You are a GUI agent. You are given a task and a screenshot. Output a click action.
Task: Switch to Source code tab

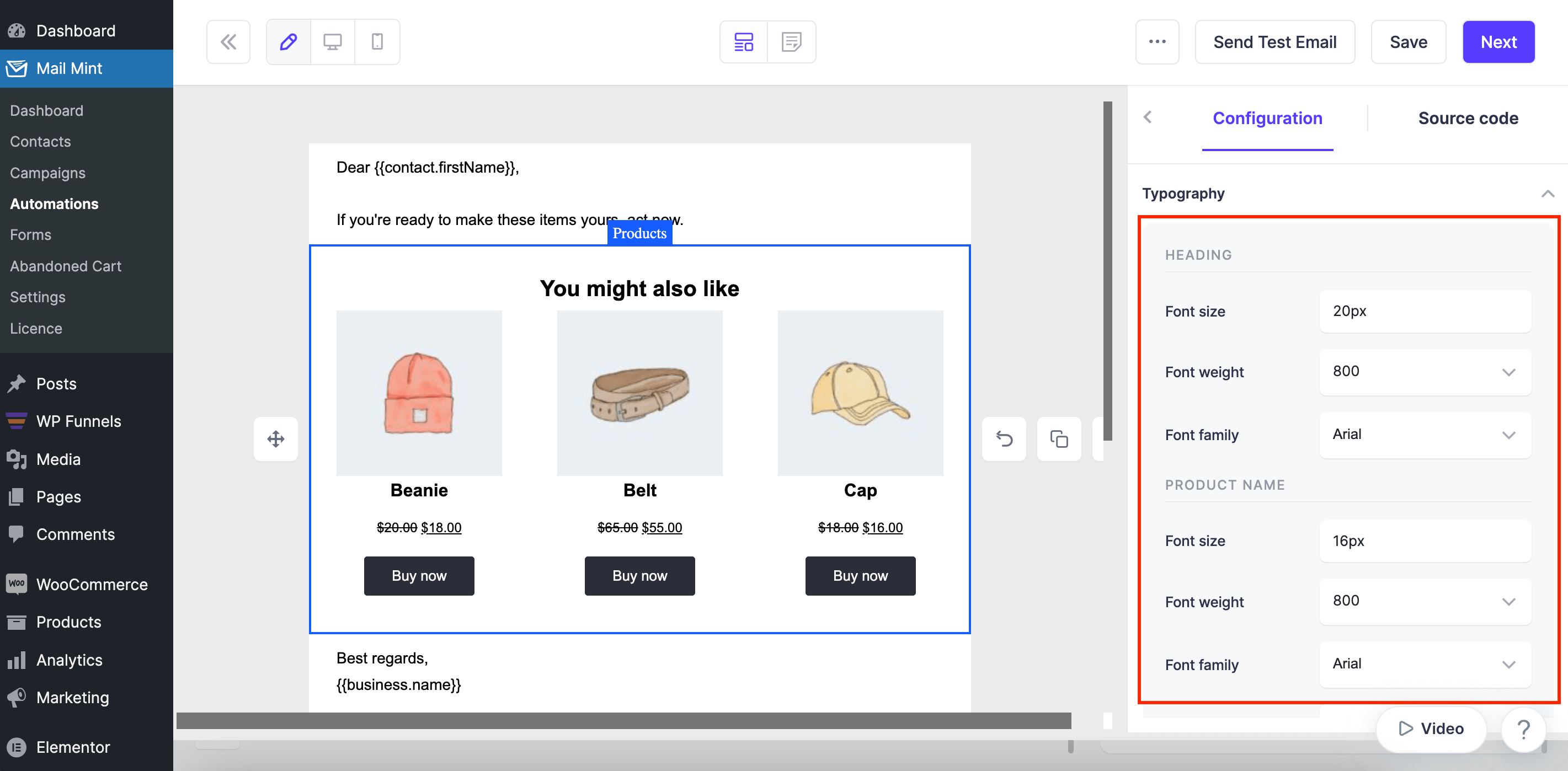1469,117
